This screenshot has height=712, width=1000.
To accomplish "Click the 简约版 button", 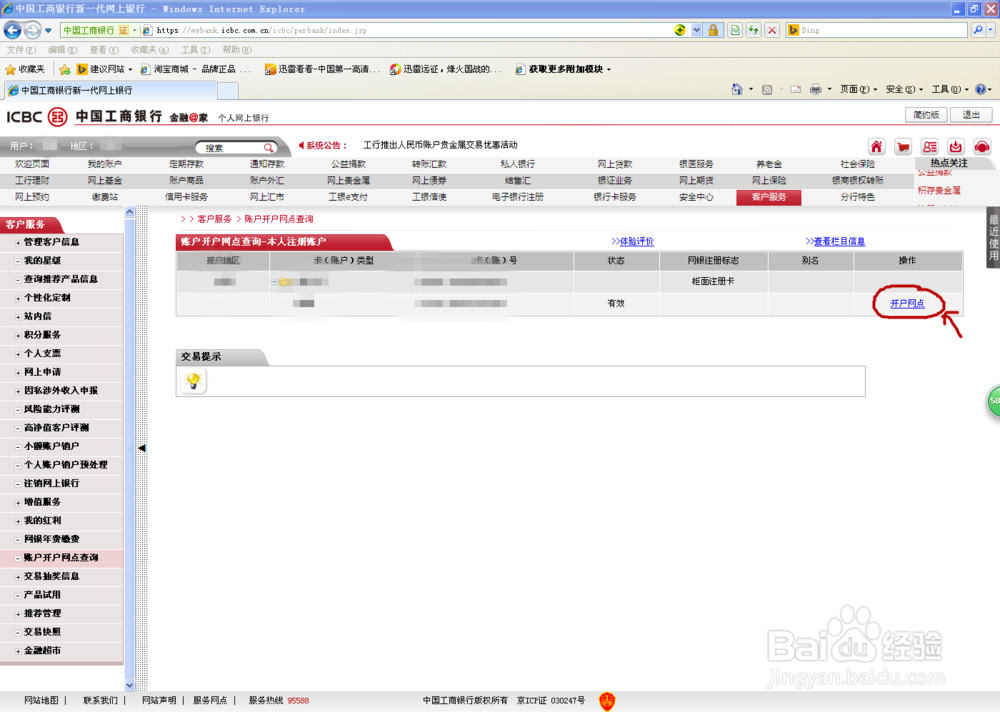I will tap(926, 115).
